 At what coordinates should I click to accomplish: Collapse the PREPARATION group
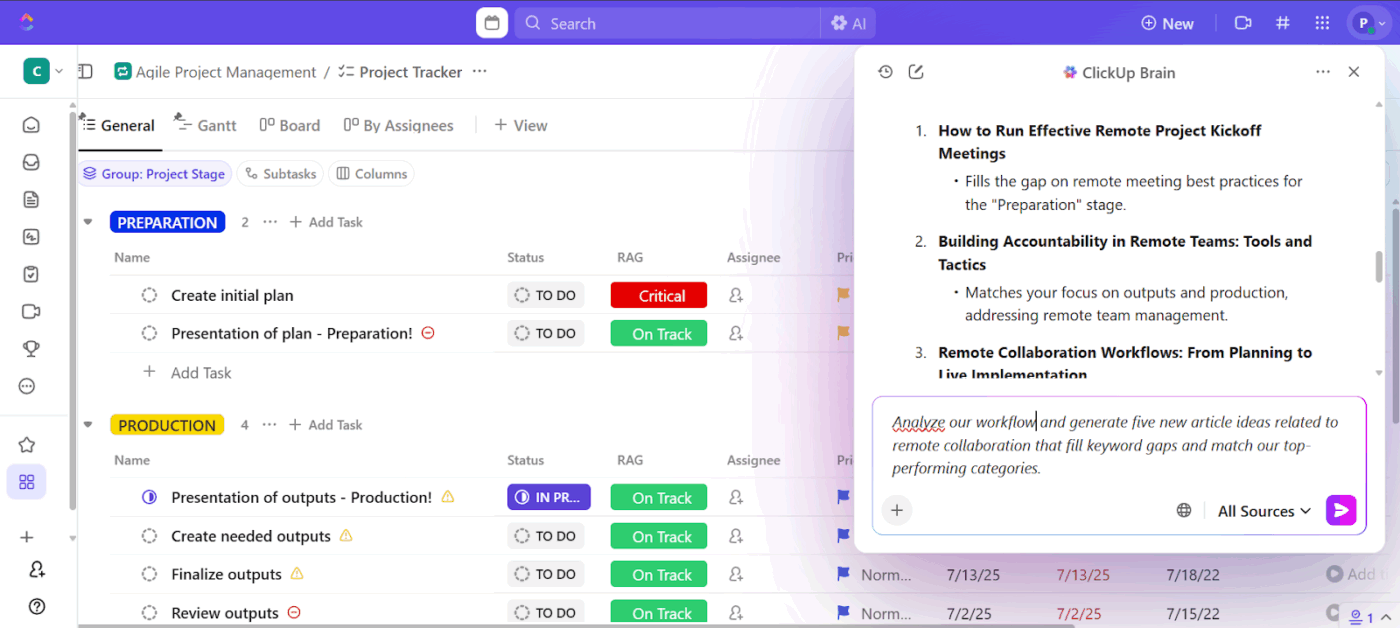point(88,221)
